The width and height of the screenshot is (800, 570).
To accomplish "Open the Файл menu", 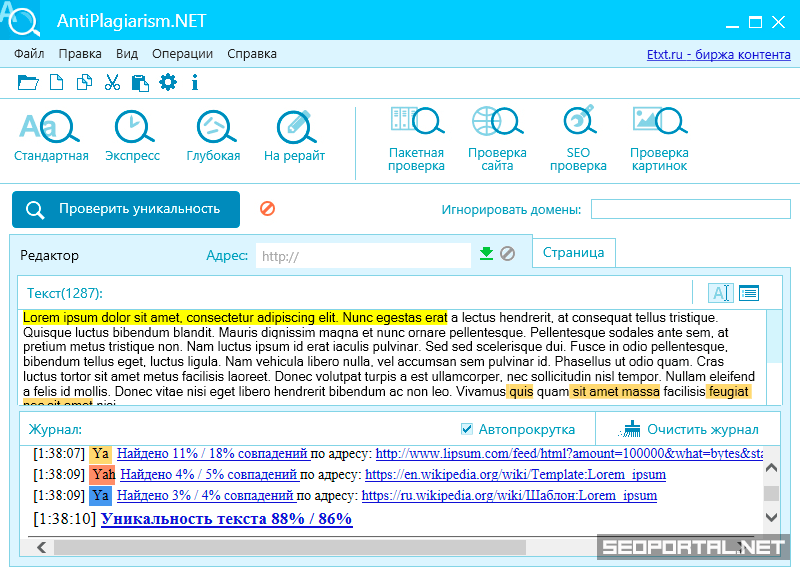I will pos(30,54).
